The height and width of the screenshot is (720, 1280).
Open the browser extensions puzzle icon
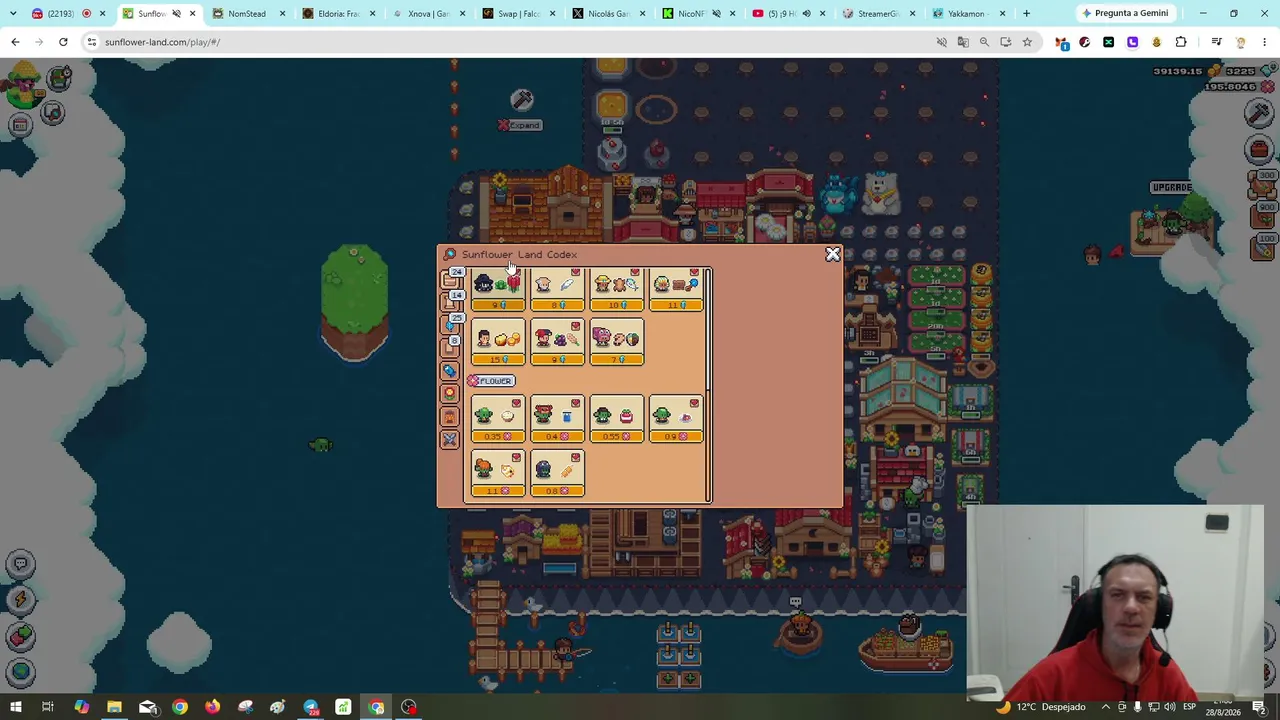coord(1181,42)
